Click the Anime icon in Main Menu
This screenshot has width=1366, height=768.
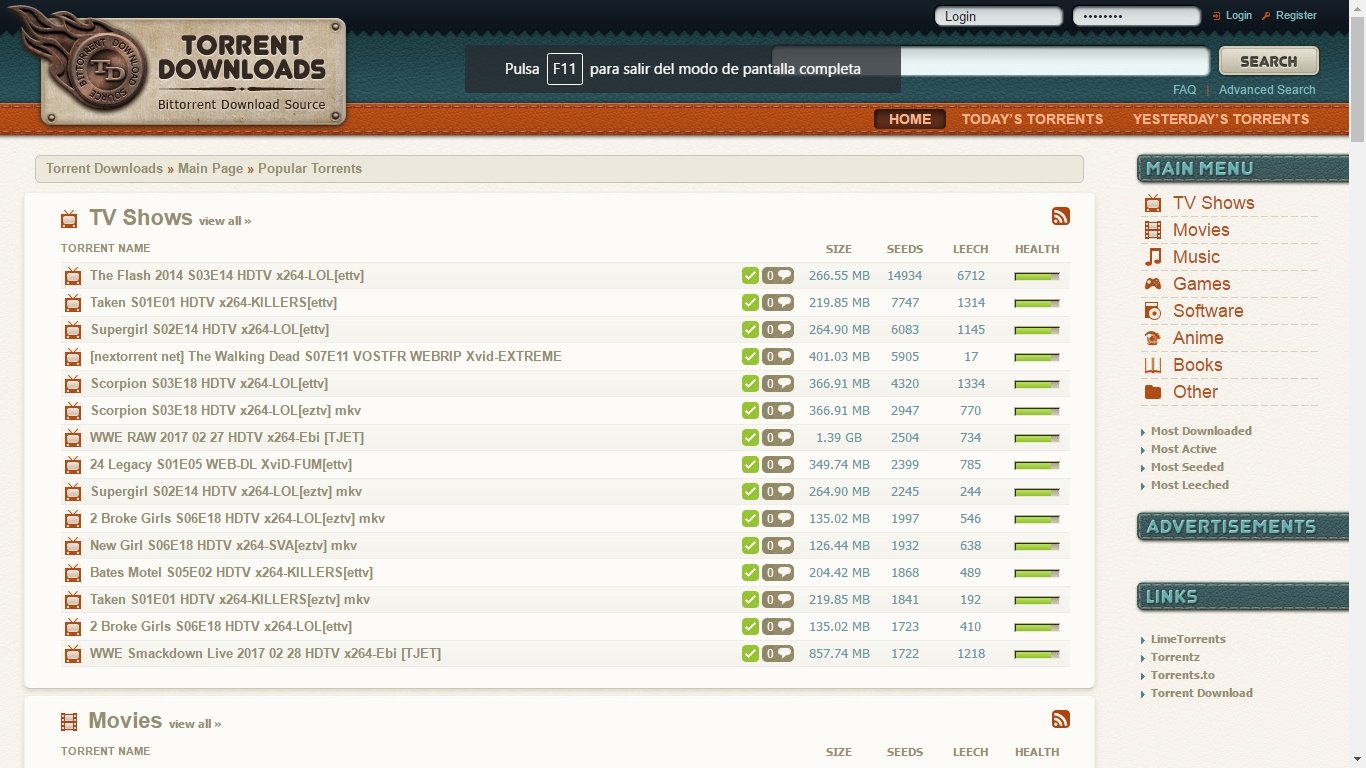(1153, 338)
